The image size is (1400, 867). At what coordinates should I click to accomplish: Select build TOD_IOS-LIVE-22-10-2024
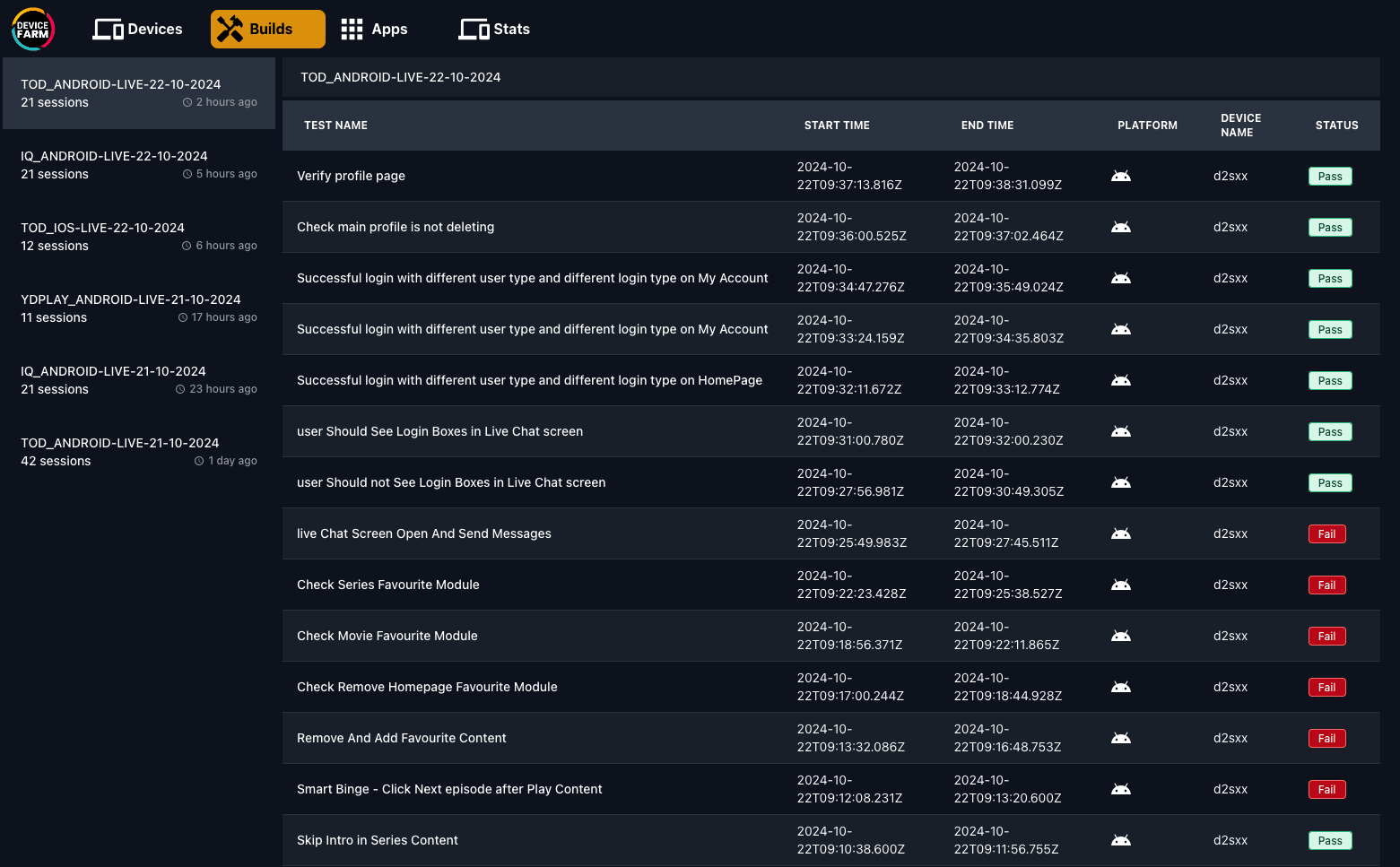[139, 237]
